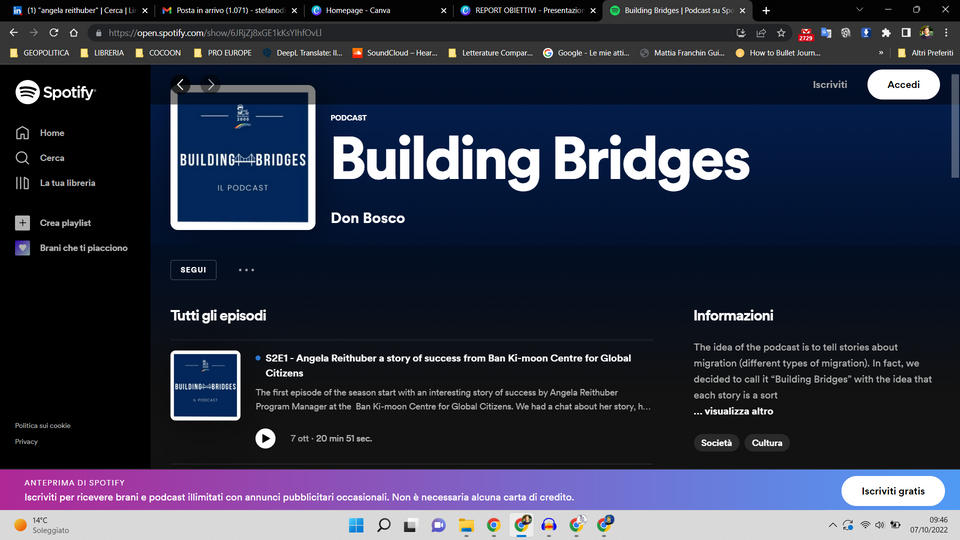This screenshot has height=540, width=960.
Task: Click Building Bridges podcast cover art
Action: tap(243, 157)
